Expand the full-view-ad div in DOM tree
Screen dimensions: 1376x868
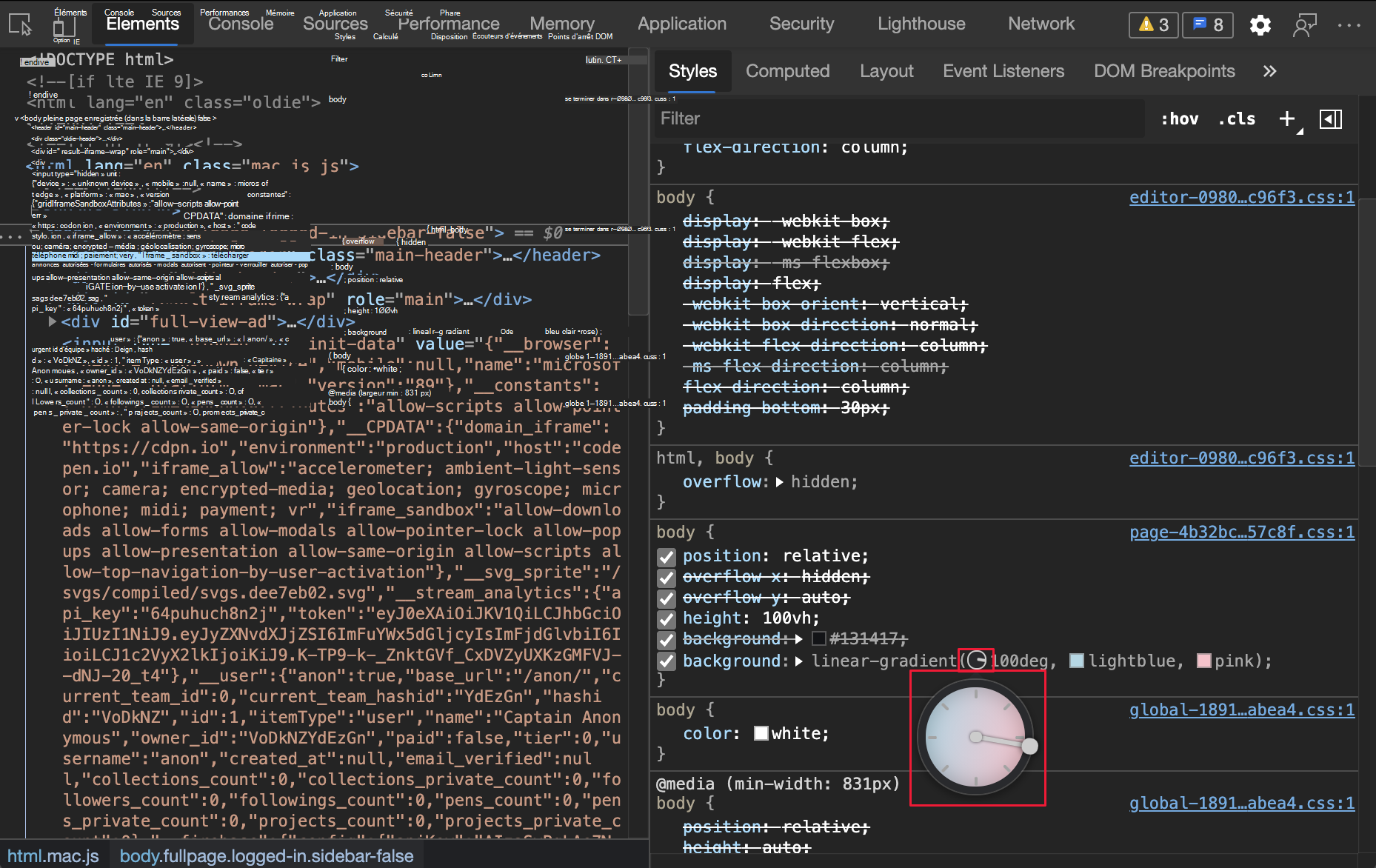[x=53, y=321]
